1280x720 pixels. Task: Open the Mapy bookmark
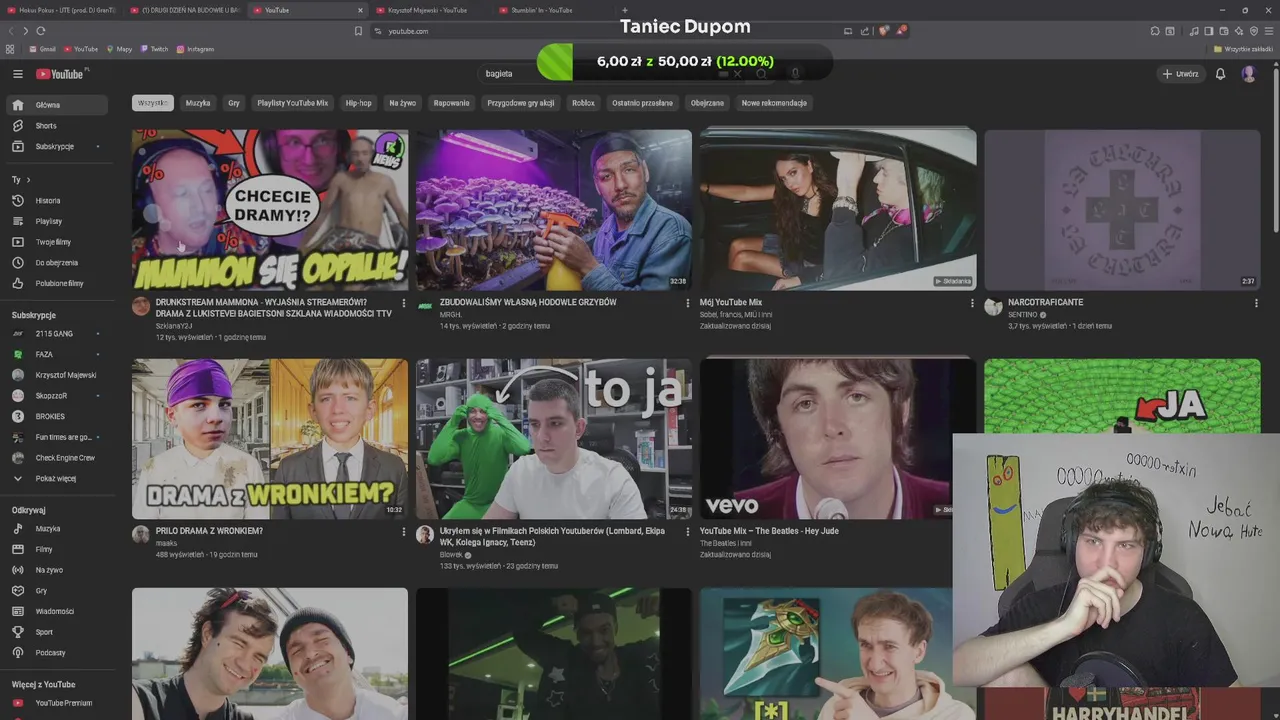[118, 49]
